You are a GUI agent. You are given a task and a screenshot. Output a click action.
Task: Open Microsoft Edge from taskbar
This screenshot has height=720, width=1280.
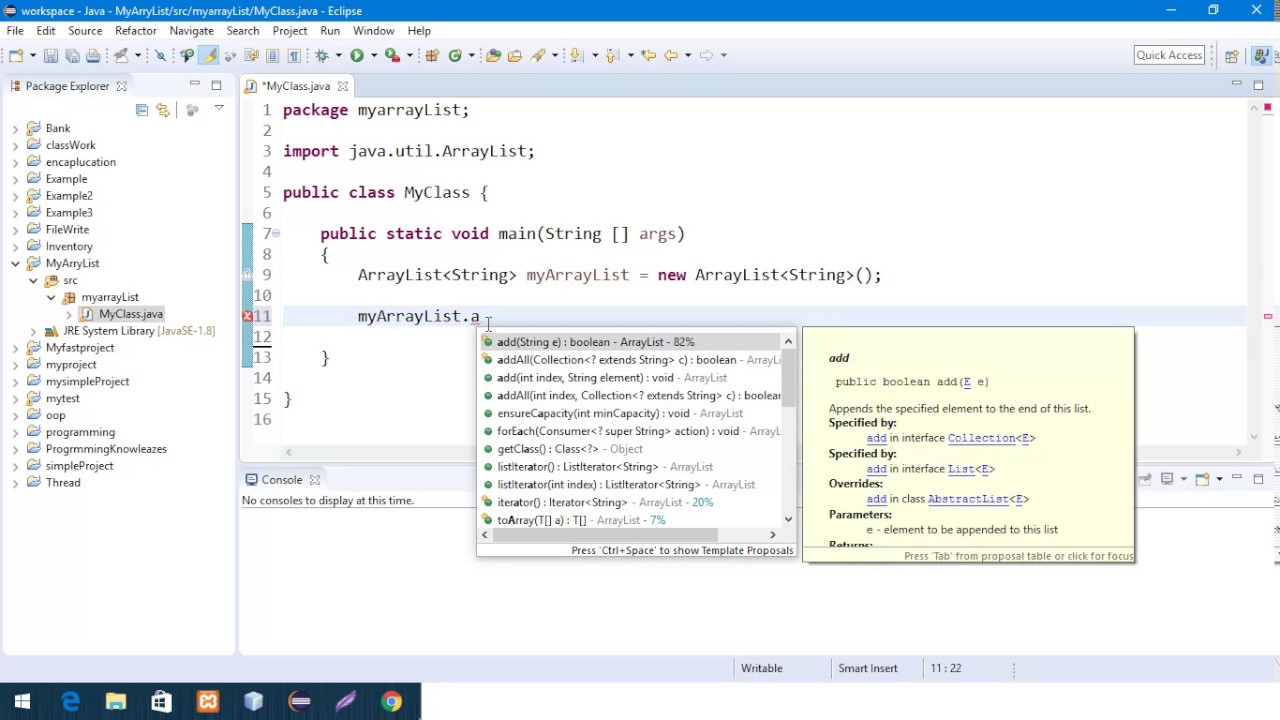click(70, 702)
